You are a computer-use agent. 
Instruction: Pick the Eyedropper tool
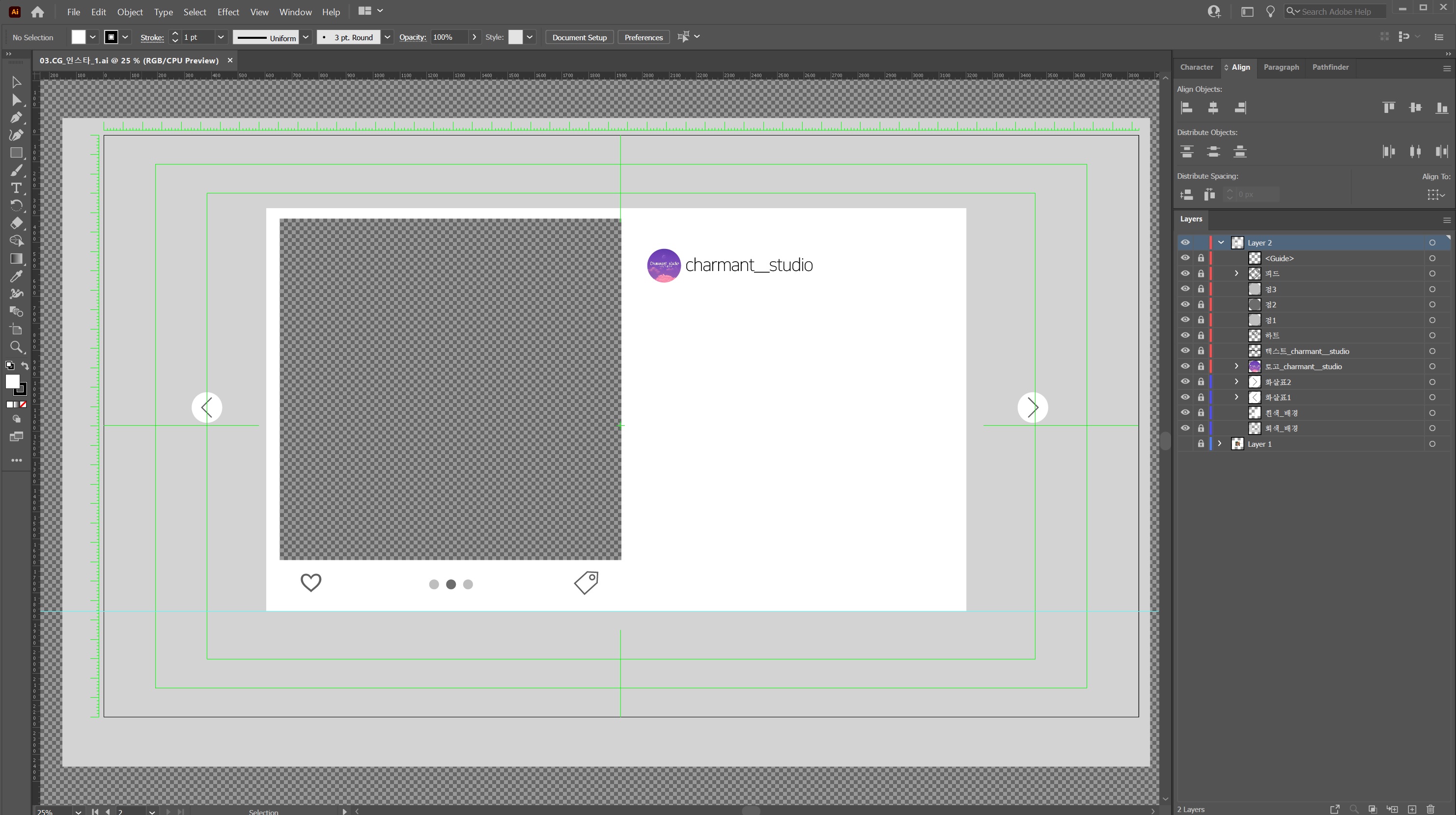[16, 276]
